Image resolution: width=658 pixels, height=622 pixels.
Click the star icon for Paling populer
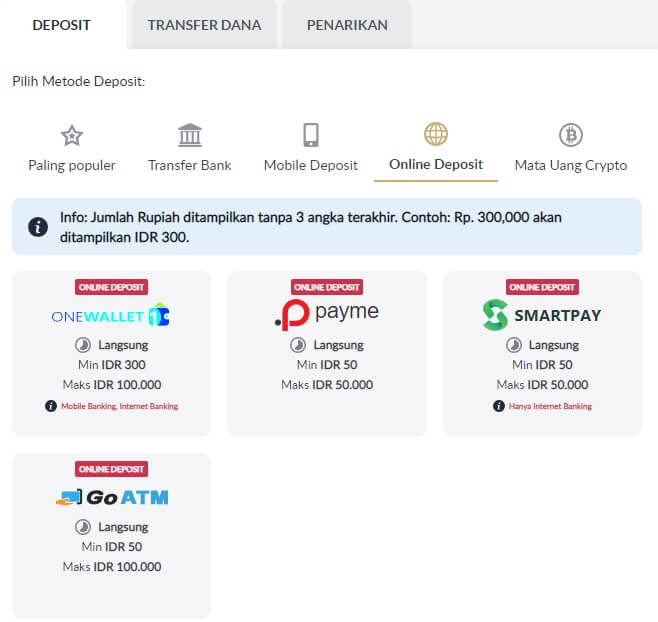pyautogui.click(x=71, y=135)
